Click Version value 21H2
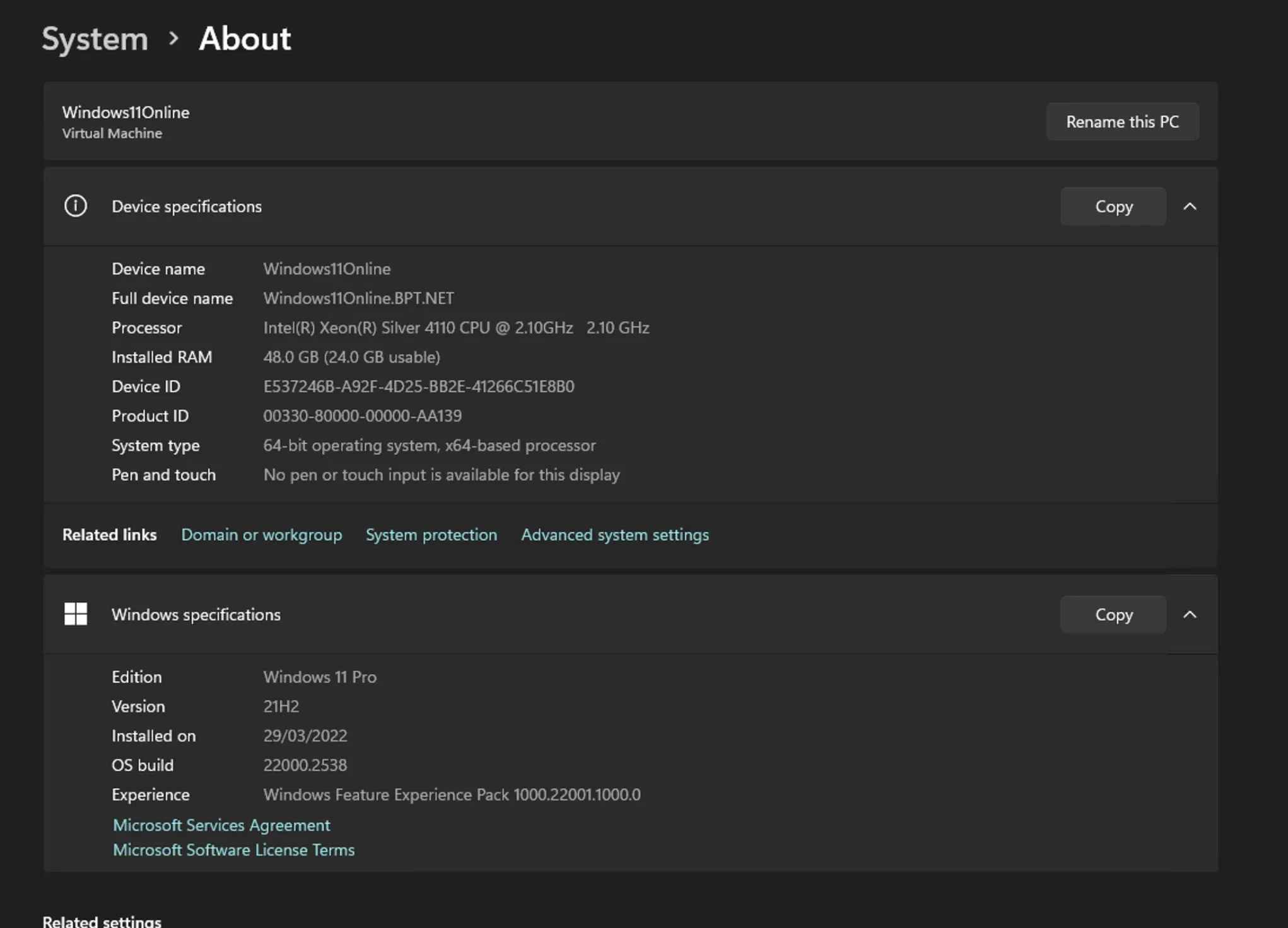Image resolution: width=1288 pixels, height=928 pixels. coord(281,707)
